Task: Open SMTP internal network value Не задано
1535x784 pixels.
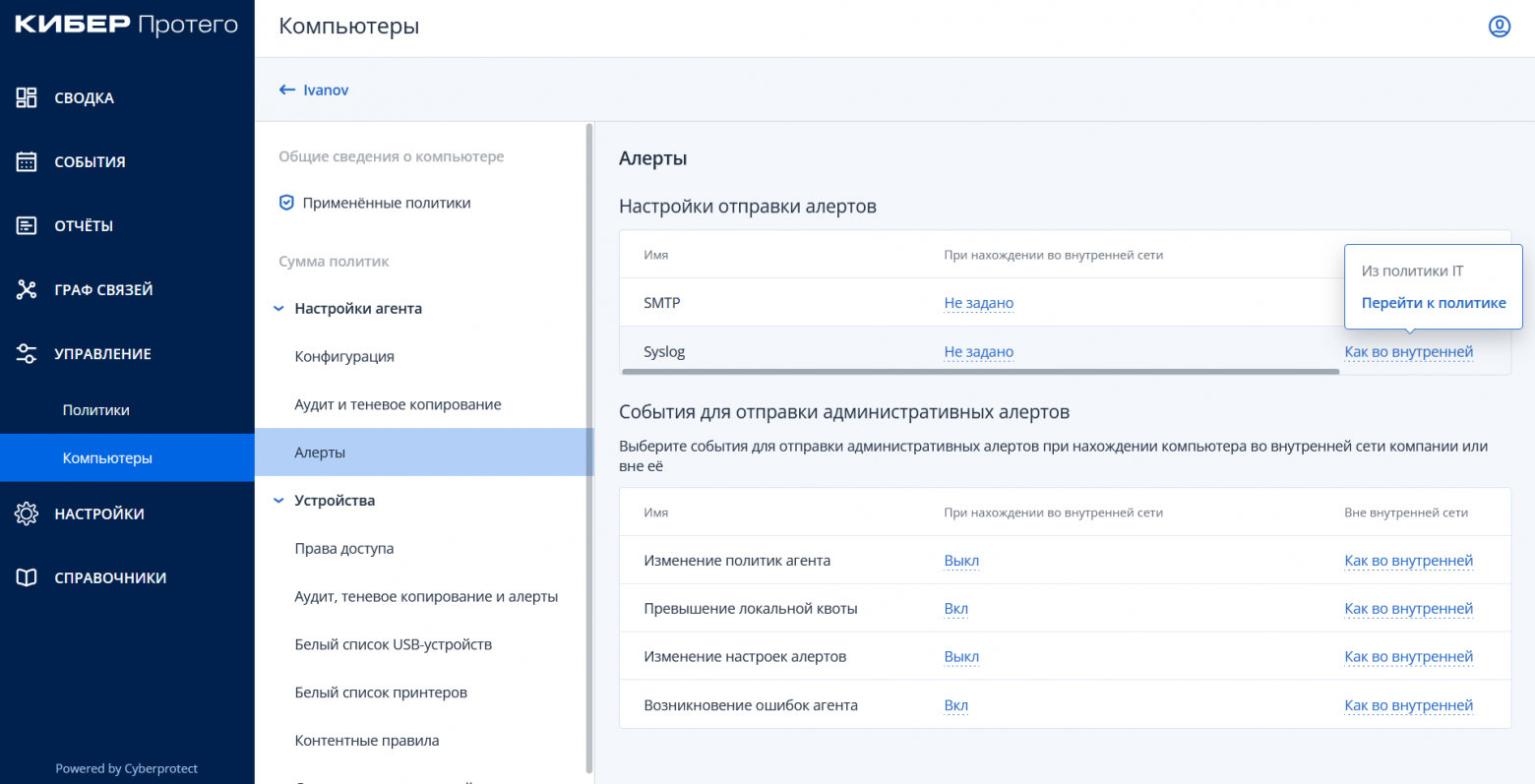Action: [x=978, y=303]
